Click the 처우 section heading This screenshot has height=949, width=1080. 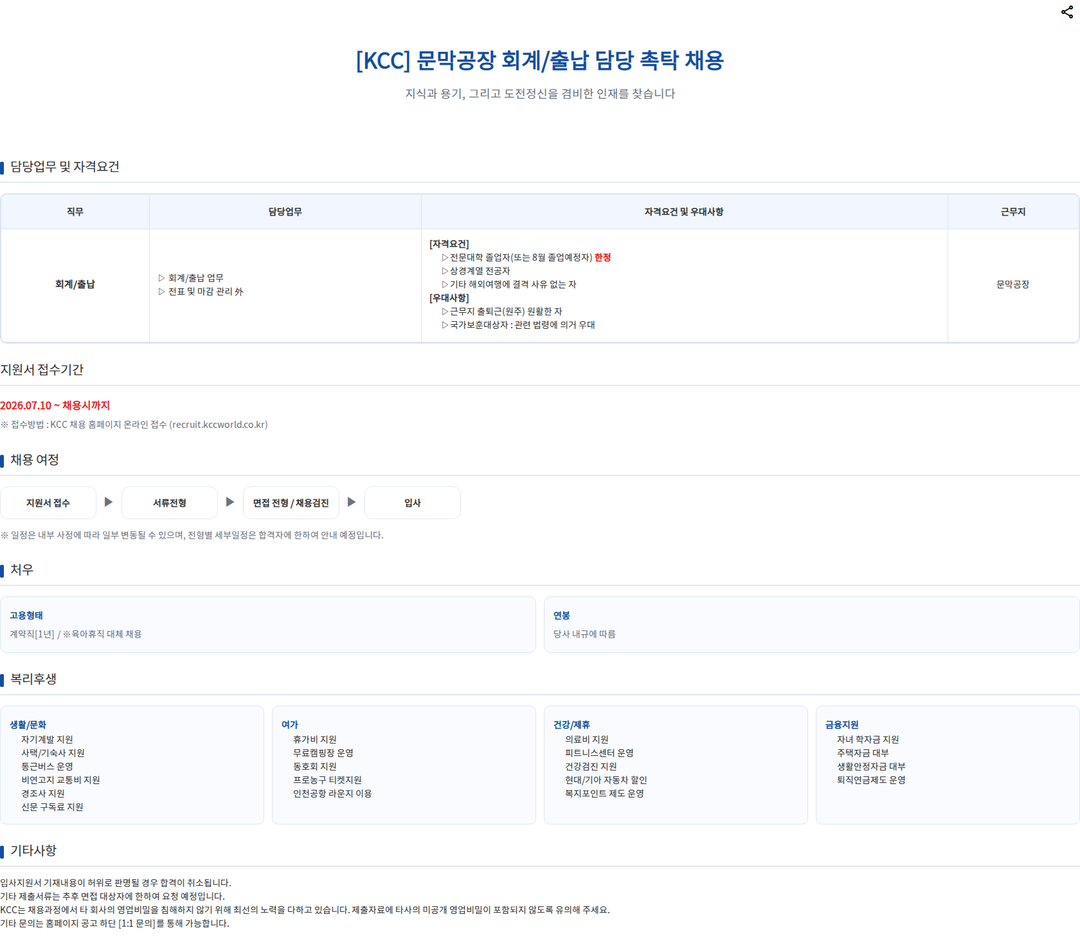coord(22,570)
